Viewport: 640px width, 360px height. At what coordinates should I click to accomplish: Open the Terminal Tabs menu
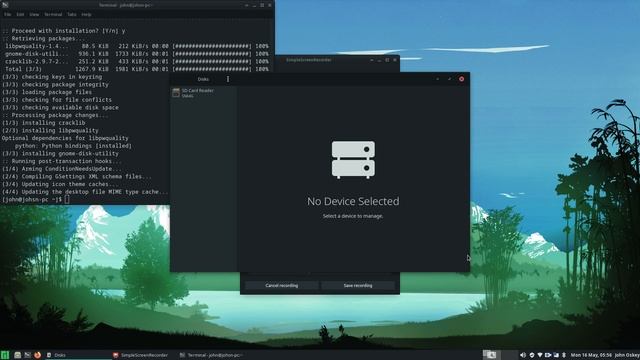point(72,14)
